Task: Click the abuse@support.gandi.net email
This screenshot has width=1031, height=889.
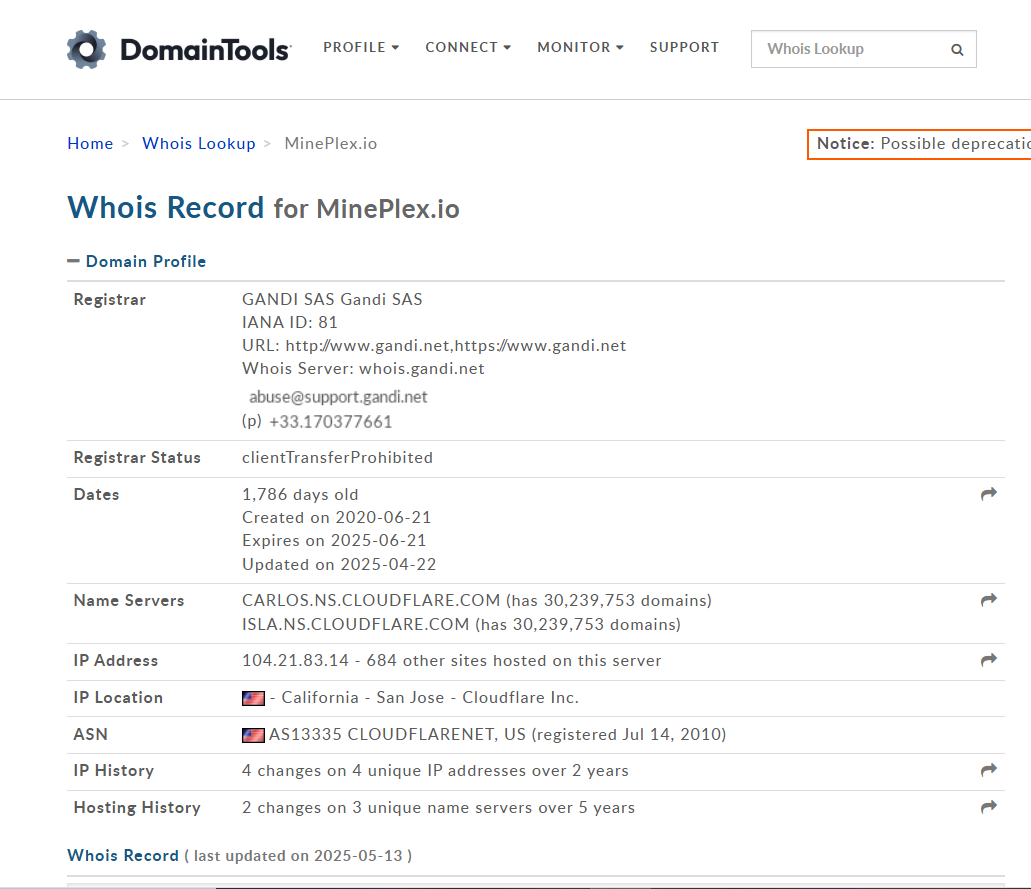Action: pyautogui.click(x=338, y=396)
